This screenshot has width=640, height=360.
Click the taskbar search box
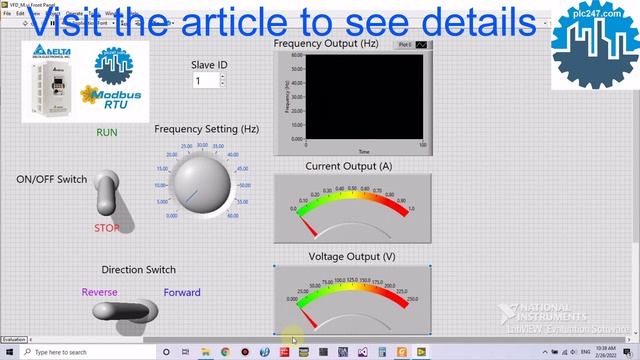tap(88, 352)
